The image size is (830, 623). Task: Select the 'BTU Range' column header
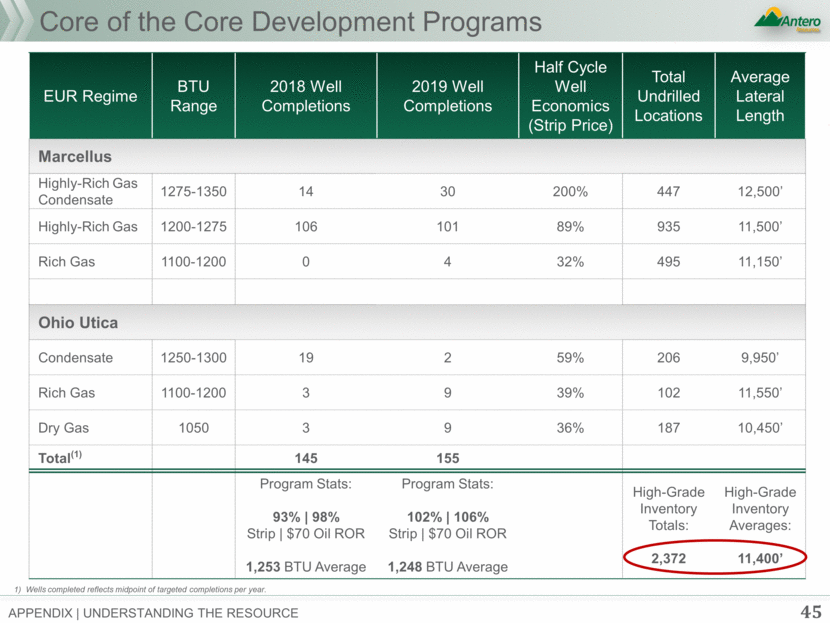point(193,96)
